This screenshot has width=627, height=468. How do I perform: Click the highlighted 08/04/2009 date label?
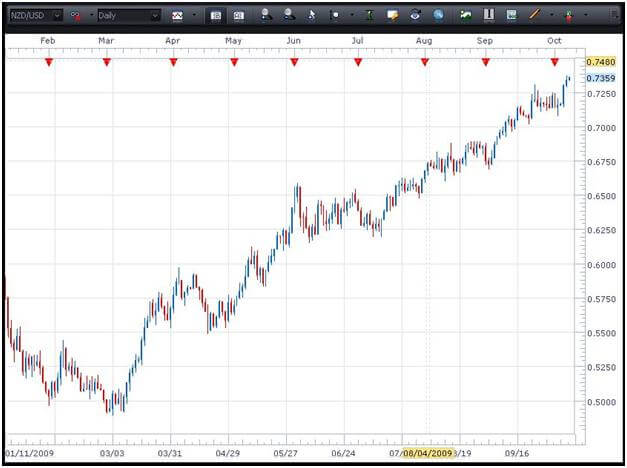coord(427,452)
